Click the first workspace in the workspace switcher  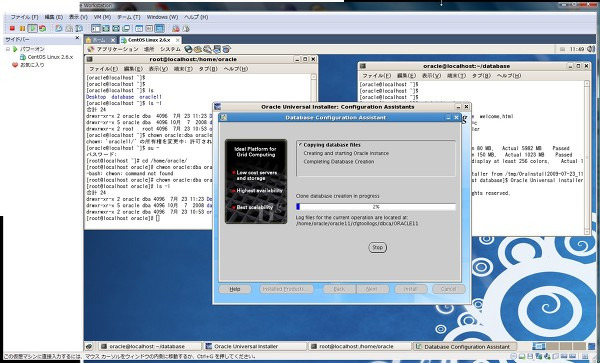tap(539, 346)
